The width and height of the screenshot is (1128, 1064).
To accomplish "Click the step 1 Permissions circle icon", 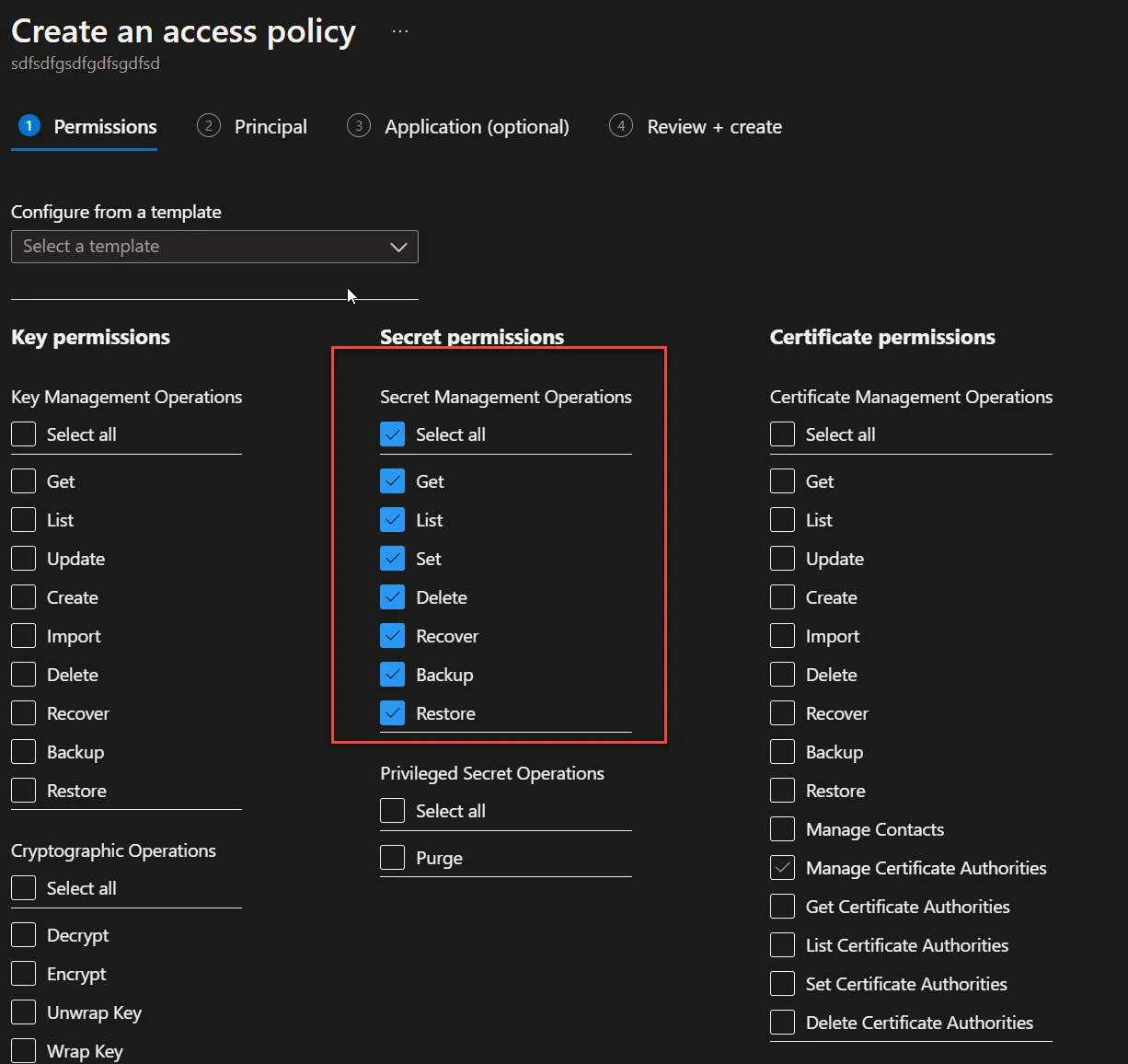I will 29,126.
